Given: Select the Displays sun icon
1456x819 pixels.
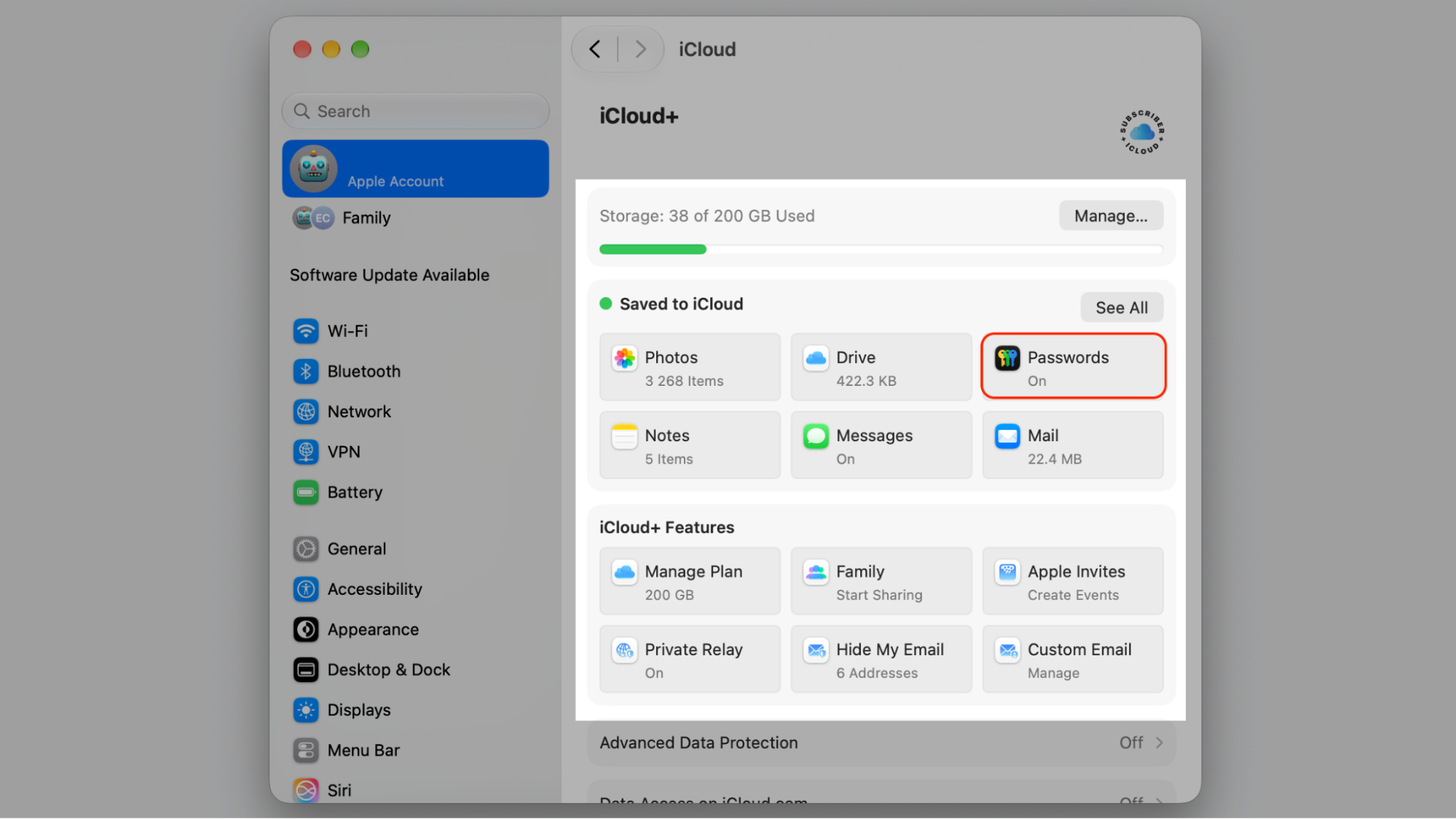Looking at the screenshot, I should 306,710.
